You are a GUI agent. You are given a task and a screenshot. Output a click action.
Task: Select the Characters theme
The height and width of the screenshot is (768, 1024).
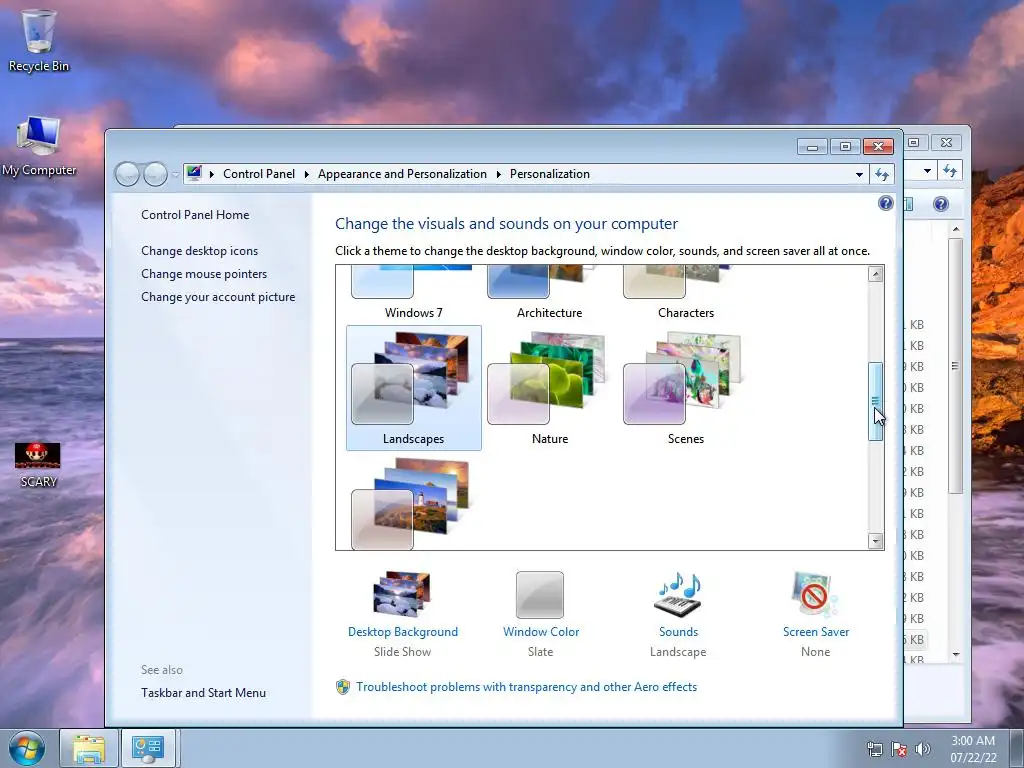(x=686, y=294)
